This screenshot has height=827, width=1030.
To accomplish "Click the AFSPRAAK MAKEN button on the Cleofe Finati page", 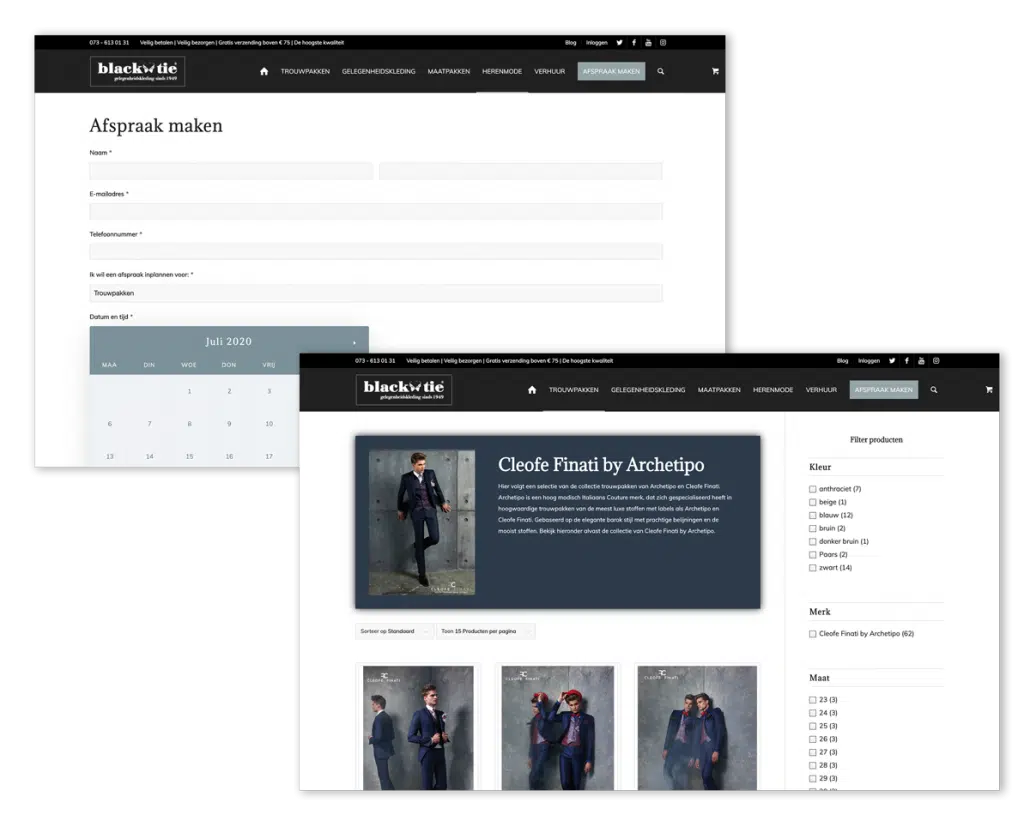I will (883, 390).
